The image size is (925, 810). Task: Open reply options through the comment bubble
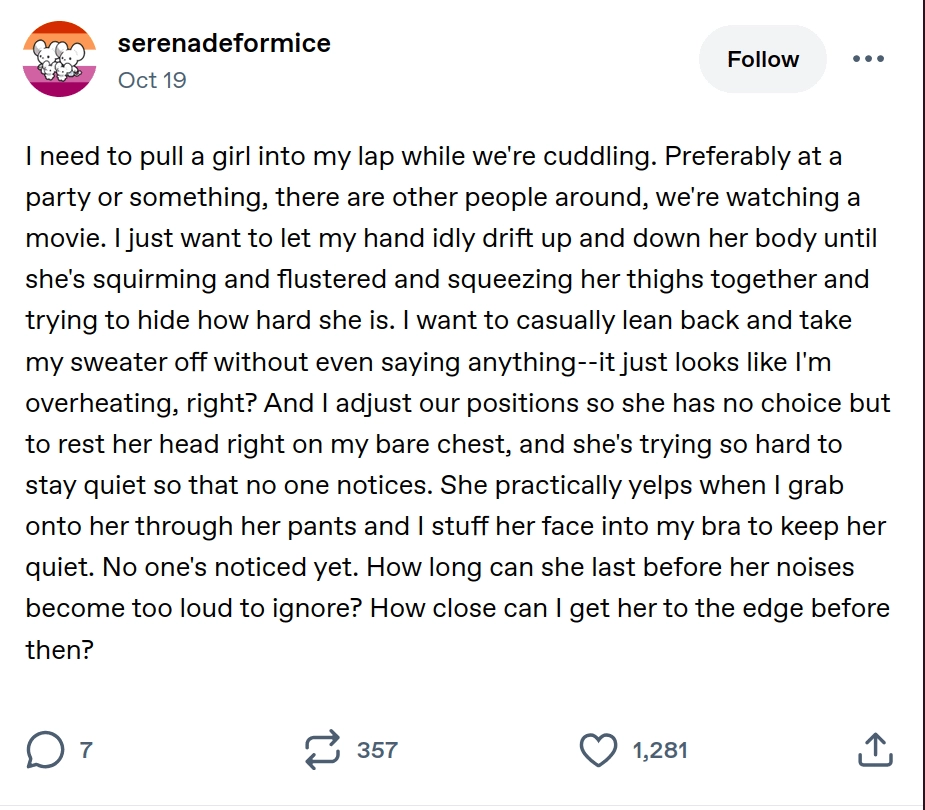click(x=45, y=747)
